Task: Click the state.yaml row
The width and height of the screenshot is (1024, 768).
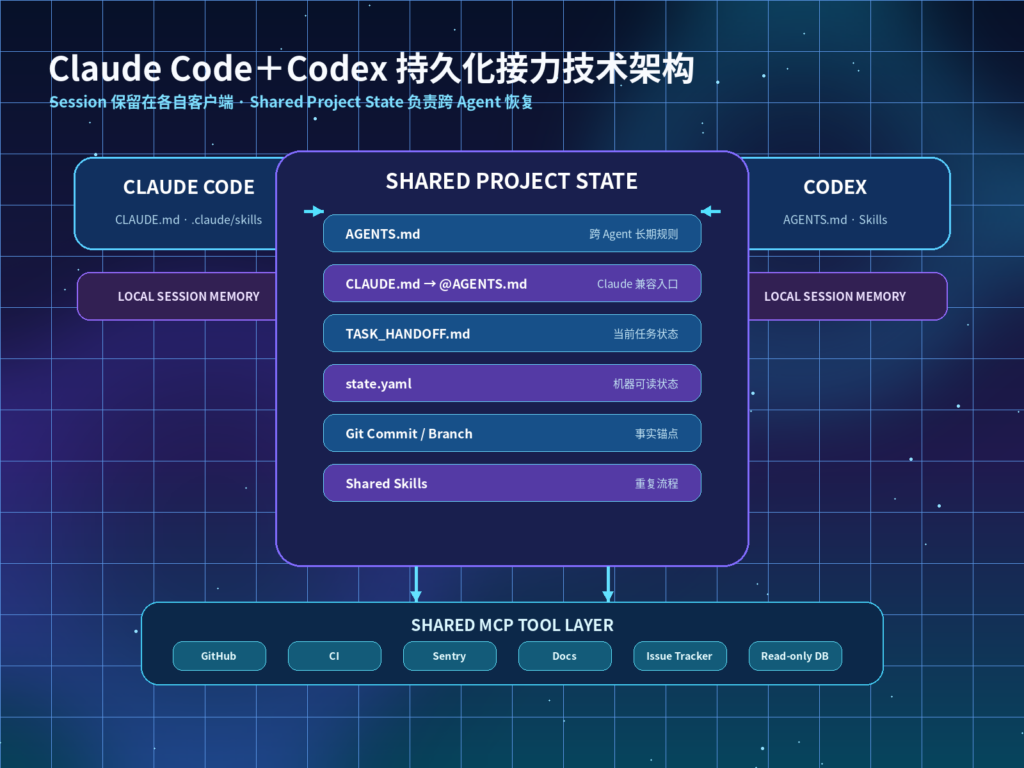Action: click(512, 383)
